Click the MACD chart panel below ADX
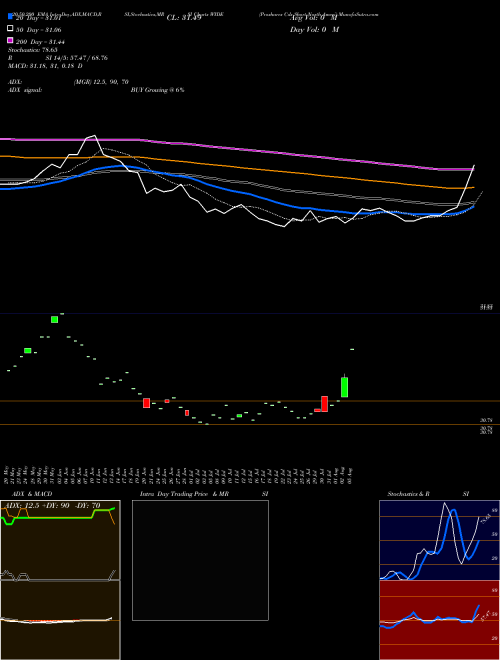Viewport: 500px width, 660px height. (60, 620)
